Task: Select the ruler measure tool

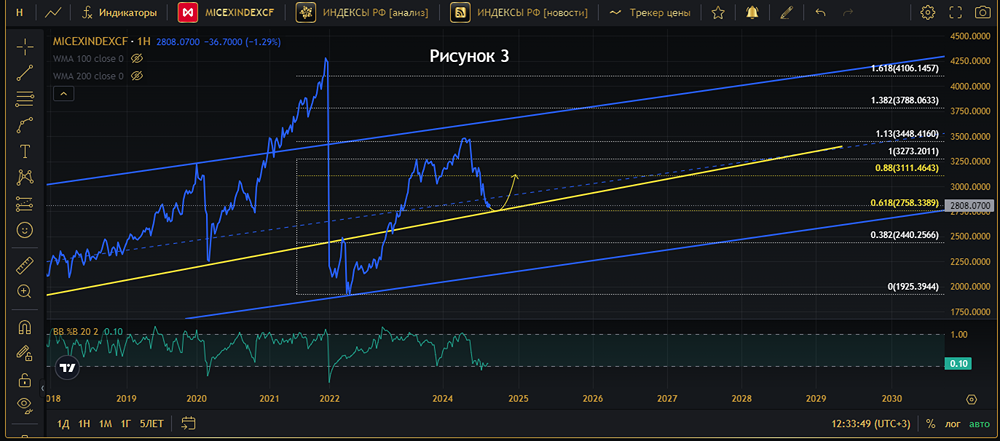Action: point(25,264)
